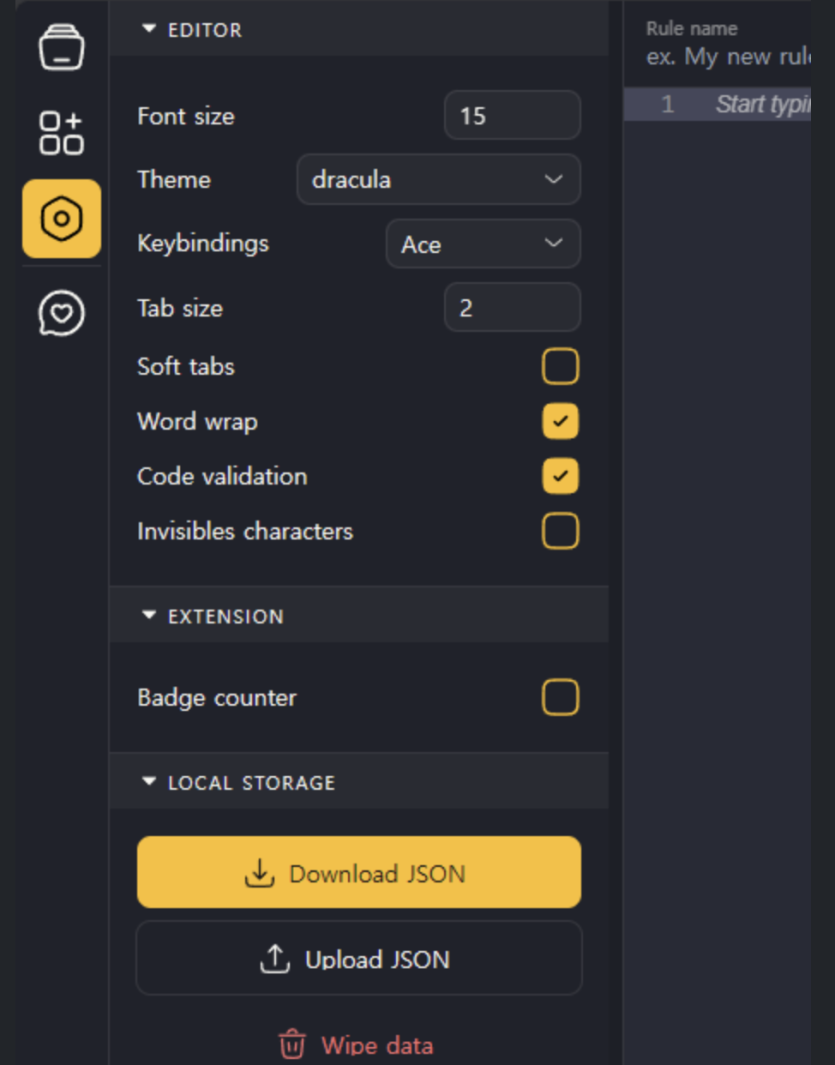Click the Font size label

click(186, 116)
